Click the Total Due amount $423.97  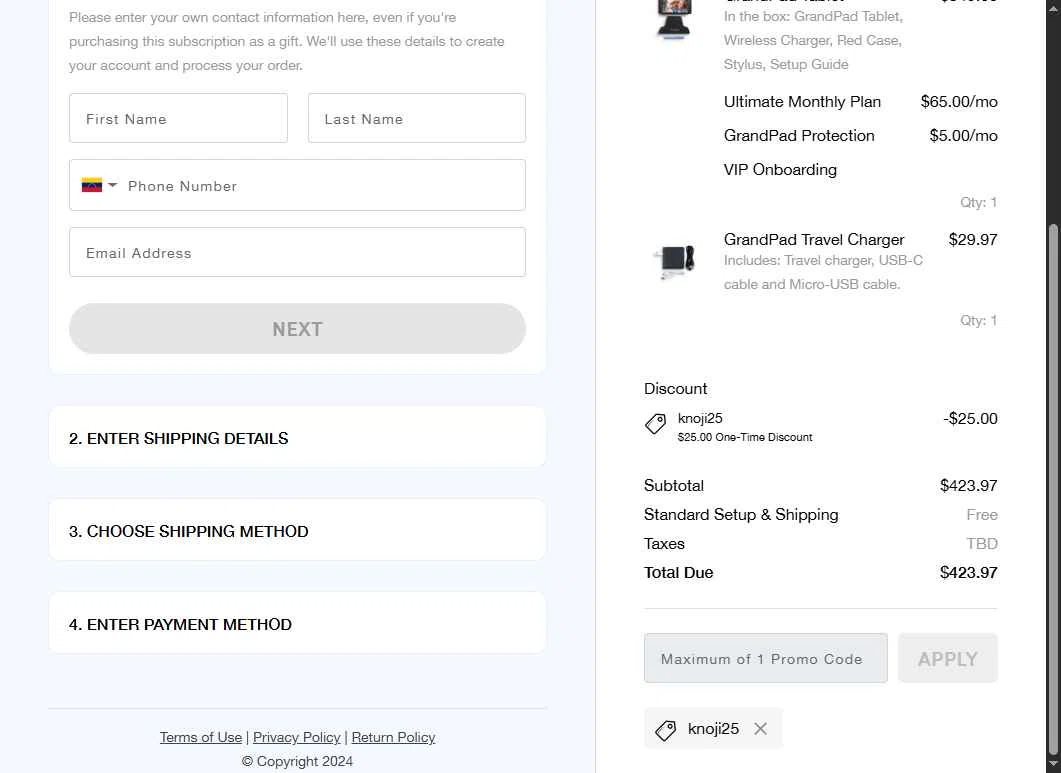tap(968, 573)
